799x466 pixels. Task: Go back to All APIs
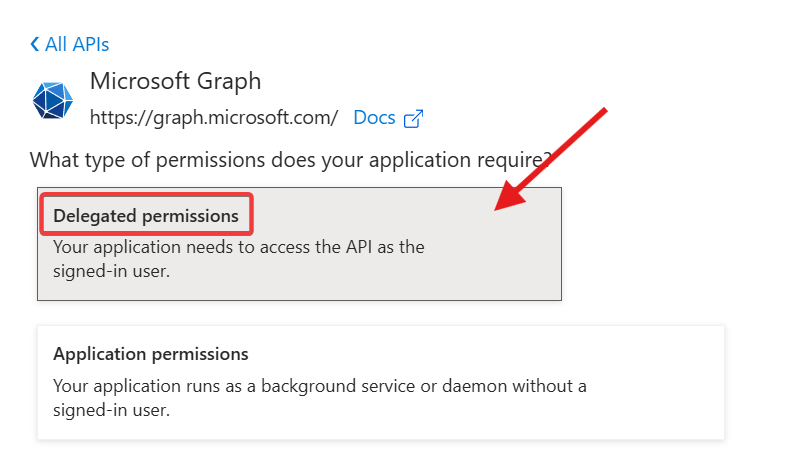click(x=69, y=44)
